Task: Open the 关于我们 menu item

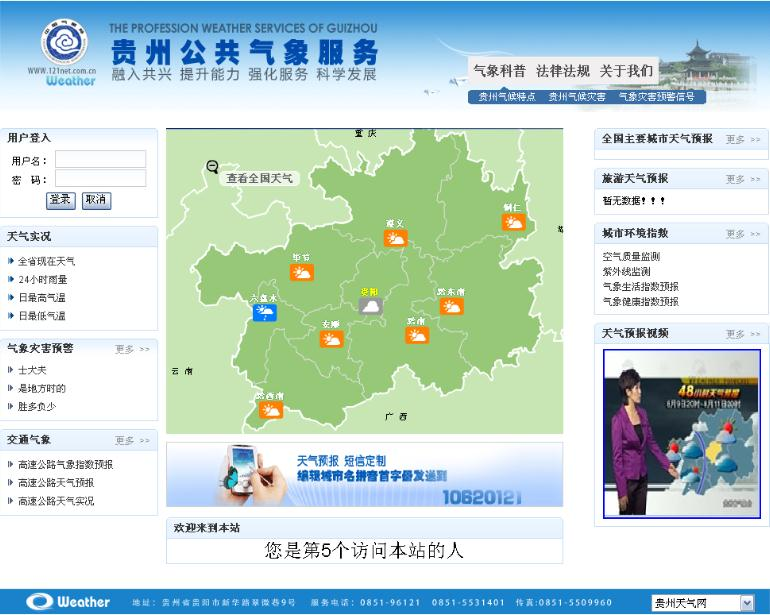Action: tap(626, 71)
